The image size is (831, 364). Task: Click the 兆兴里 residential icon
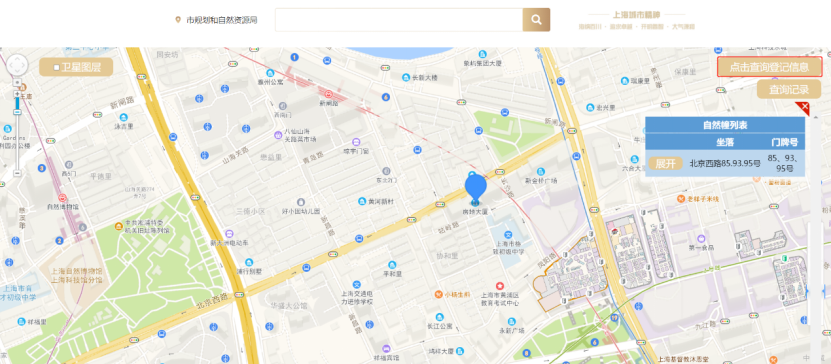[x=590, y=108]
